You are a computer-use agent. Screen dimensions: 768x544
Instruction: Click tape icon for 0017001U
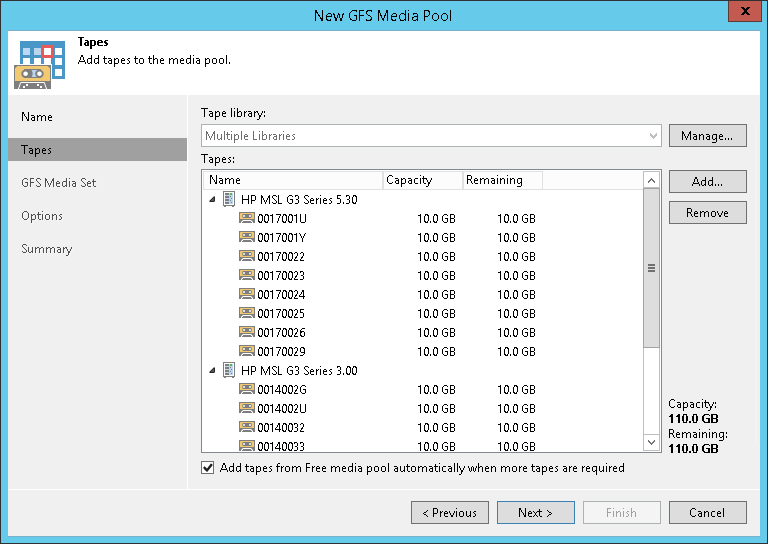pyautogui.click(x=247, y=219)
